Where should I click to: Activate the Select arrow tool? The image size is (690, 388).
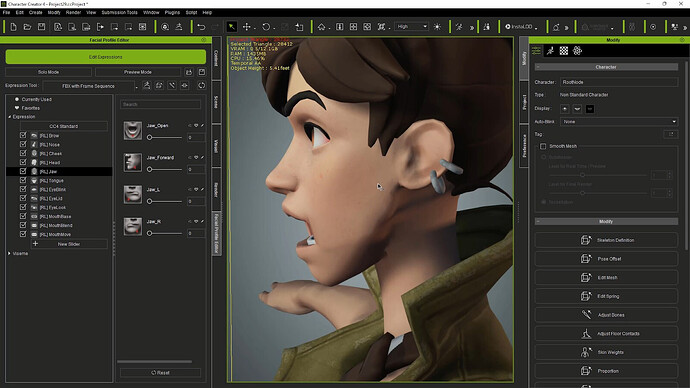point(231,27)
